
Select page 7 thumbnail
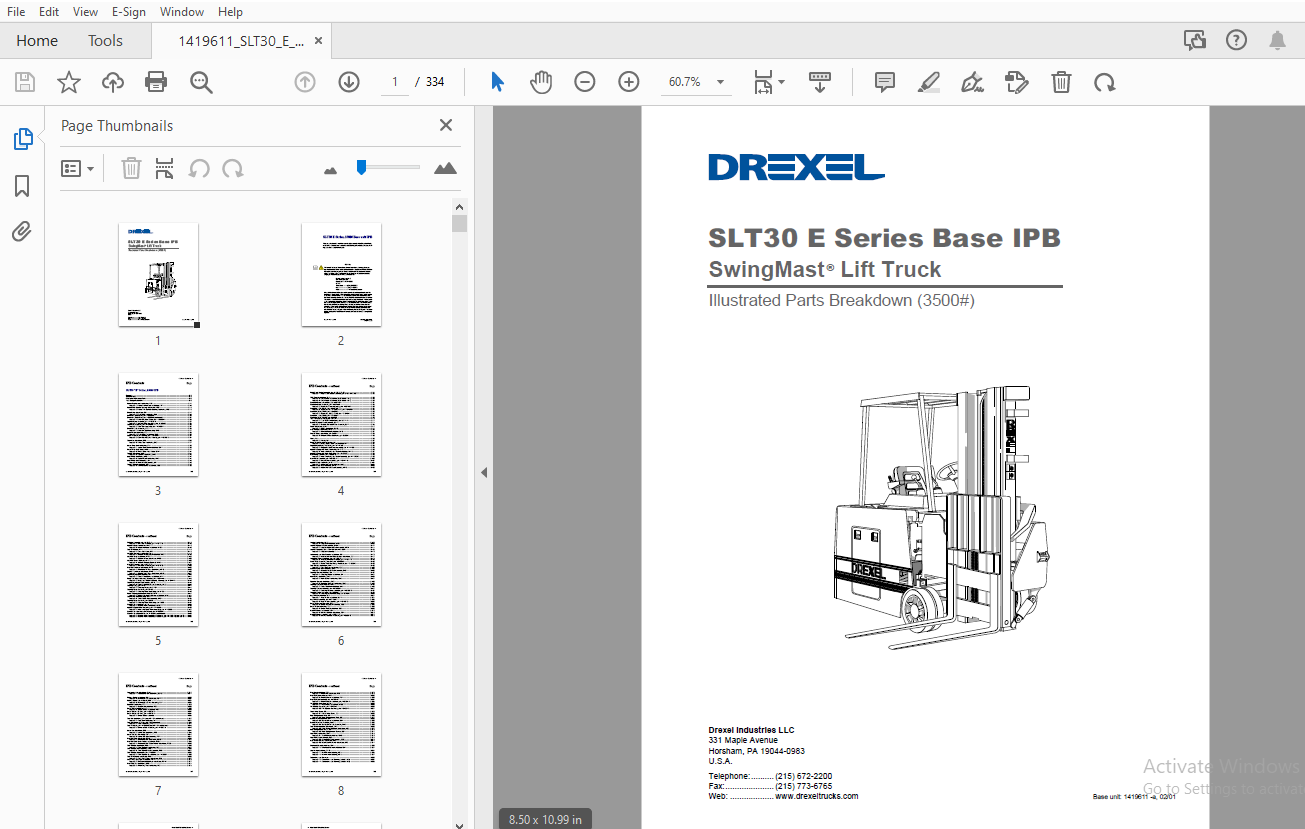click(158, 724)
